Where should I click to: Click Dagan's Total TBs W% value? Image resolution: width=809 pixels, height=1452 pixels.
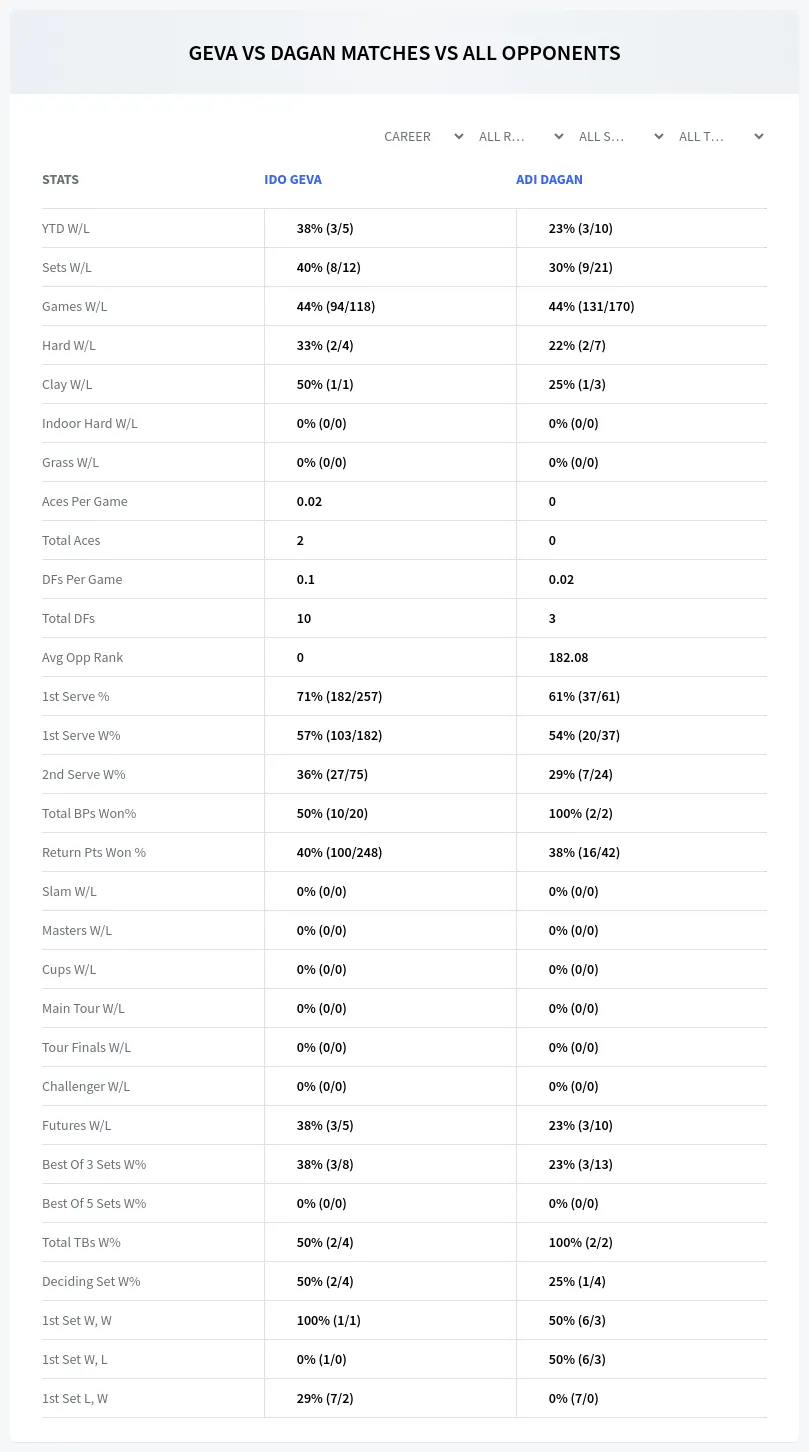580,1242
